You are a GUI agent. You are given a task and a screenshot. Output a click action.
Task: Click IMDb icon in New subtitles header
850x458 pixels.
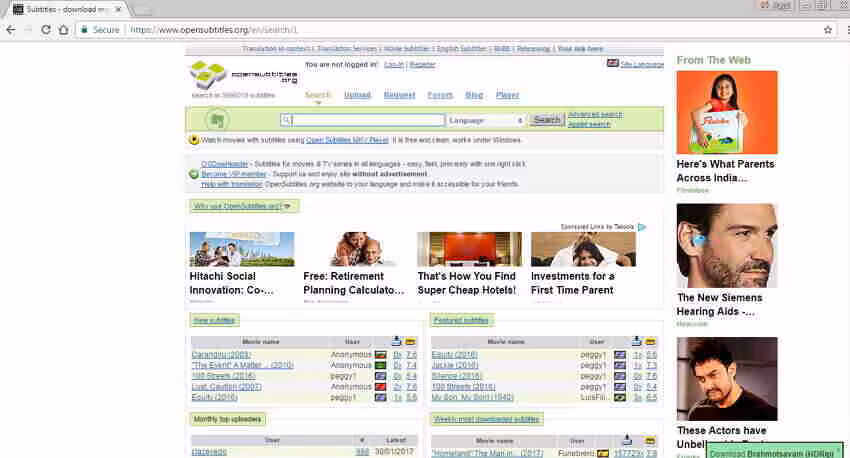click(410, 341)
